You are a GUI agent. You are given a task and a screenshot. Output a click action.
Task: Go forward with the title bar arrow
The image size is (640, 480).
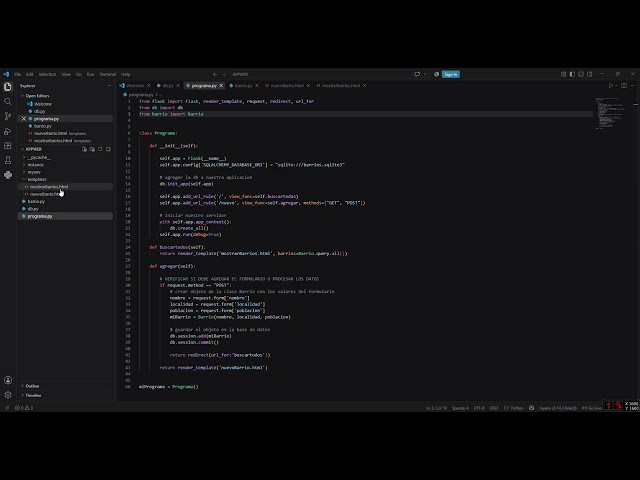click(x=224, y=74)
